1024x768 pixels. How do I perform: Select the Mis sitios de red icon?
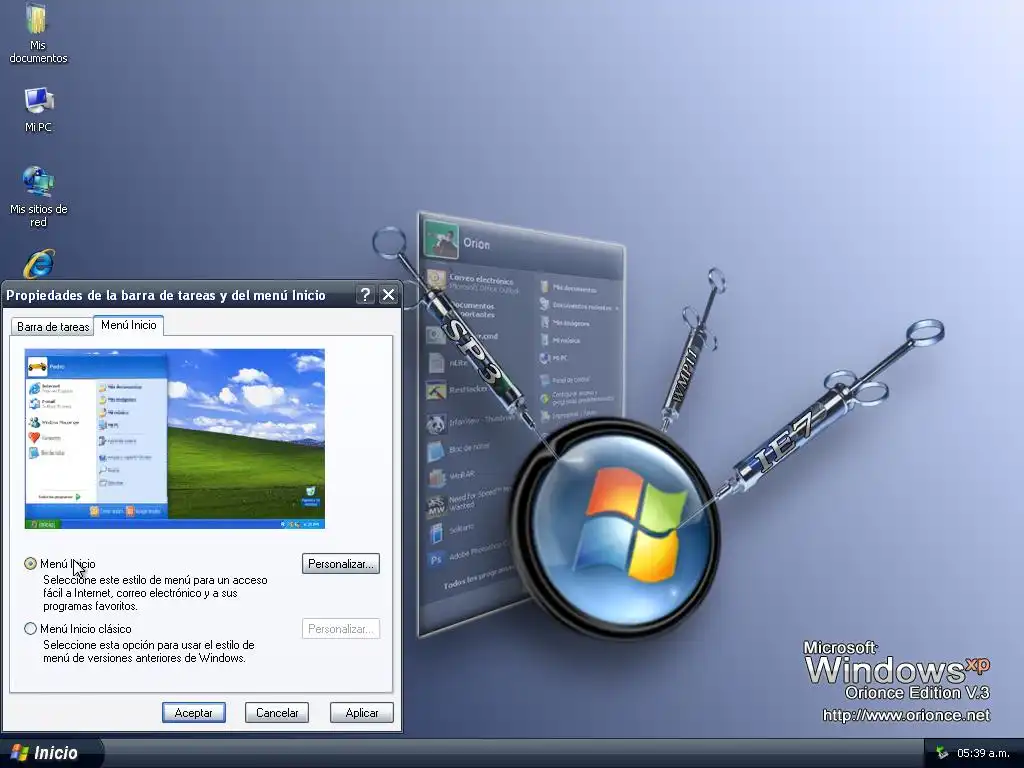click(x=39, y=196)
